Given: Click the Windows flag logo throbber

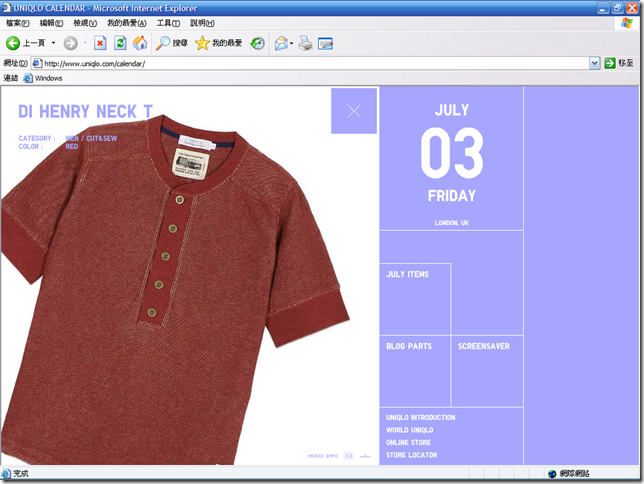Looking at the screenshot, I should 627,23.
